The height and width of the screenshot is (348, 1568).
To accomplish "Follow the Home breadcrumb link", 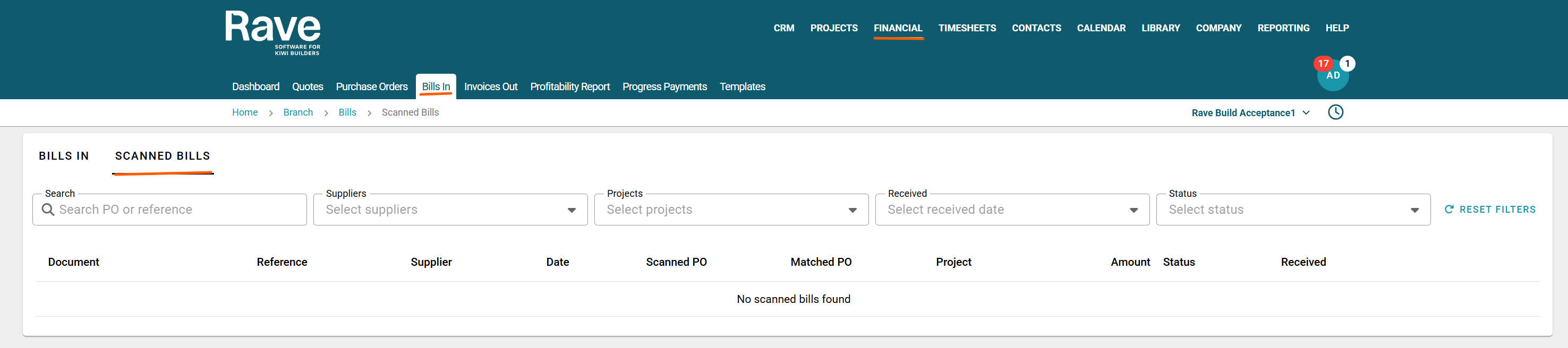I will tap(245, 112).
